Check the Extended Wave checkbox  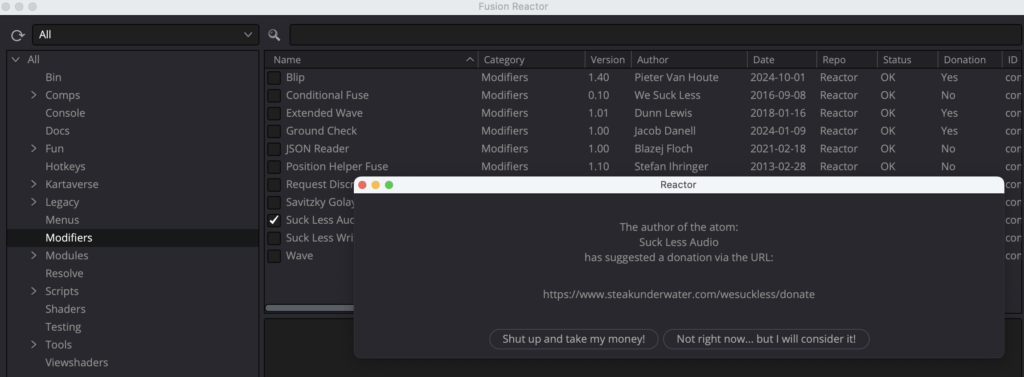pyautogui.click(x=274, y=113)
